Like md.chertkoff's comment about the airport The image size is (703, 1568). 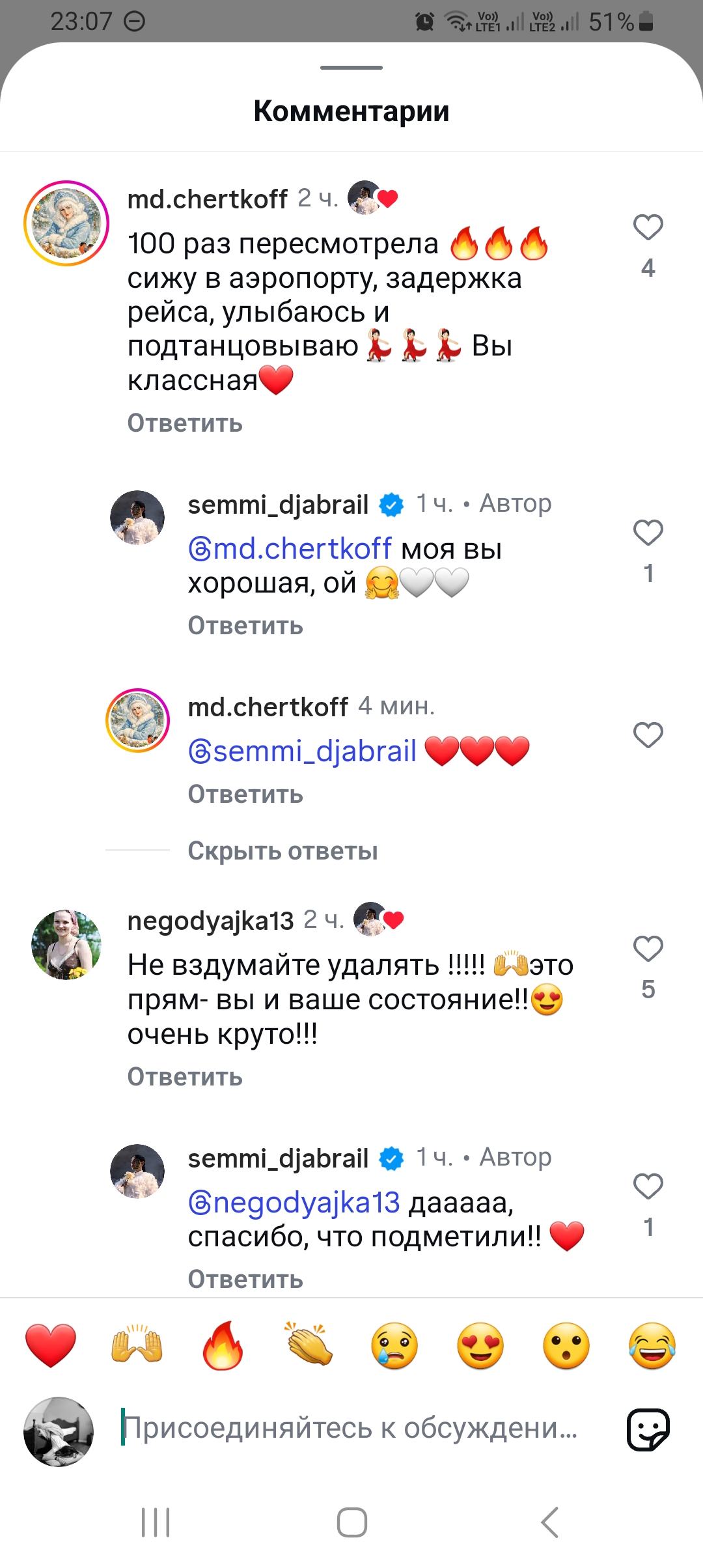[x=648, y=228]
